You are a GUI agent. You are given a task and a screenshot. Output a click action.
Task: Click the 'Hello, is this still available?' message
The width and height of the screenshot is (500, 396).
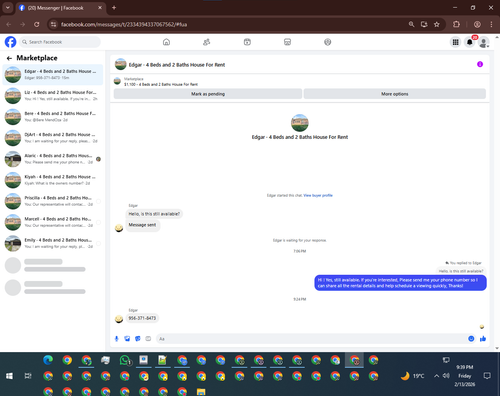tap(154, 214)
